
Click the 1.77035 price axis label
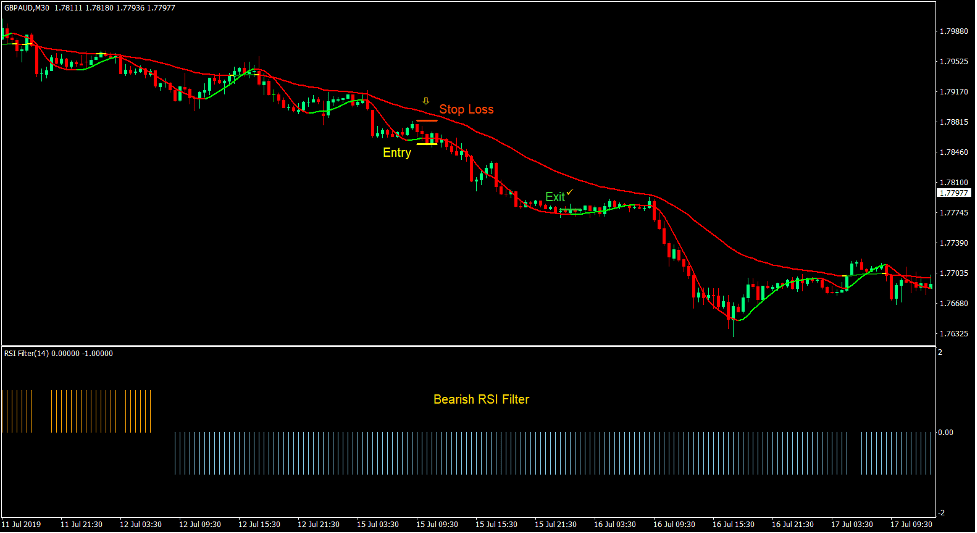click(x=954, y=273)
